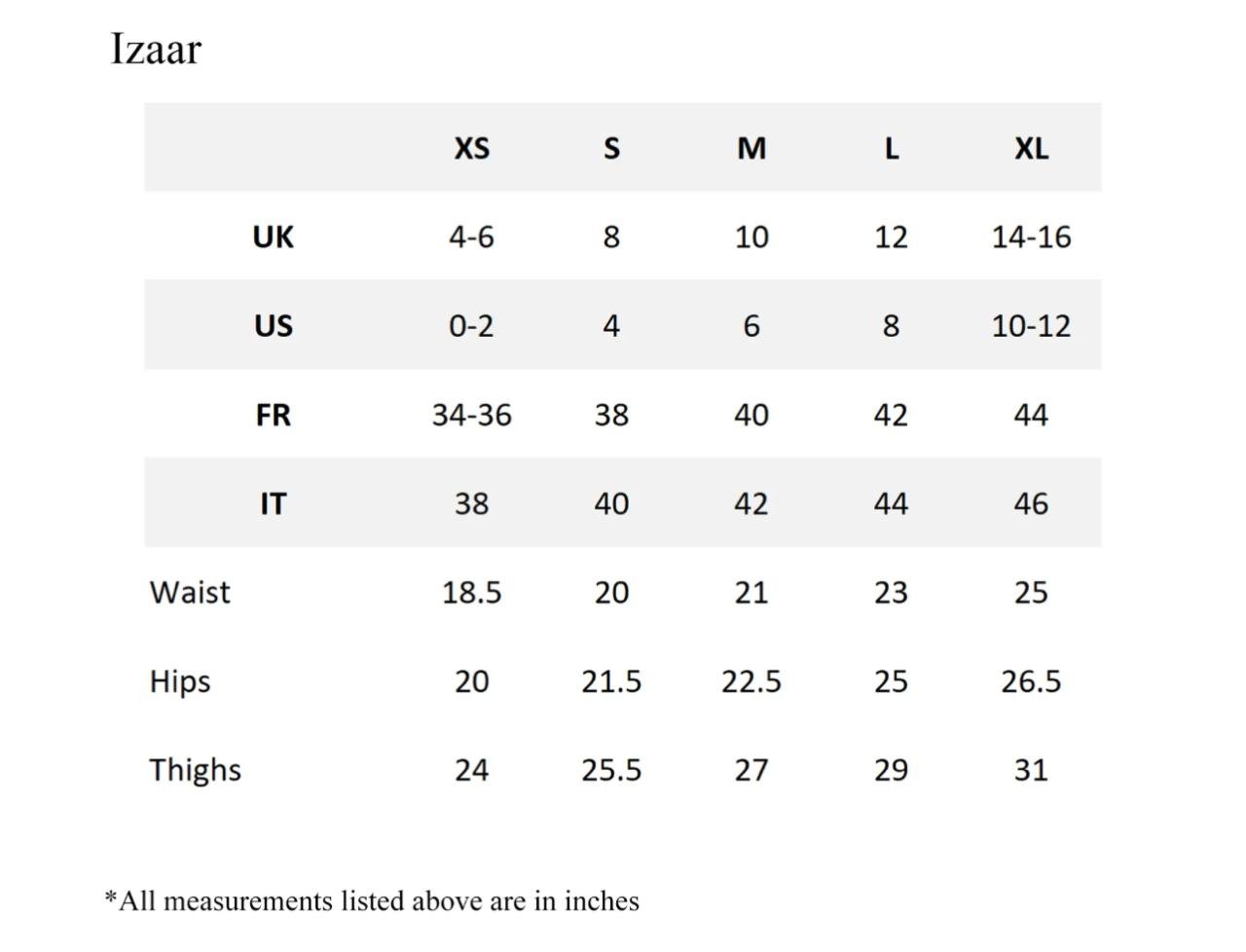Click the FR 34-36 cell
1246x952 pixels.
point(471,415)
